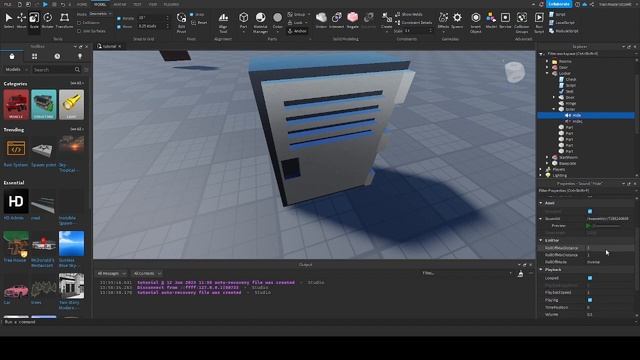Open the Material Manager
The width and height of the screenshot is (640, 360).
pyautogui.click(x=260, y=22)
